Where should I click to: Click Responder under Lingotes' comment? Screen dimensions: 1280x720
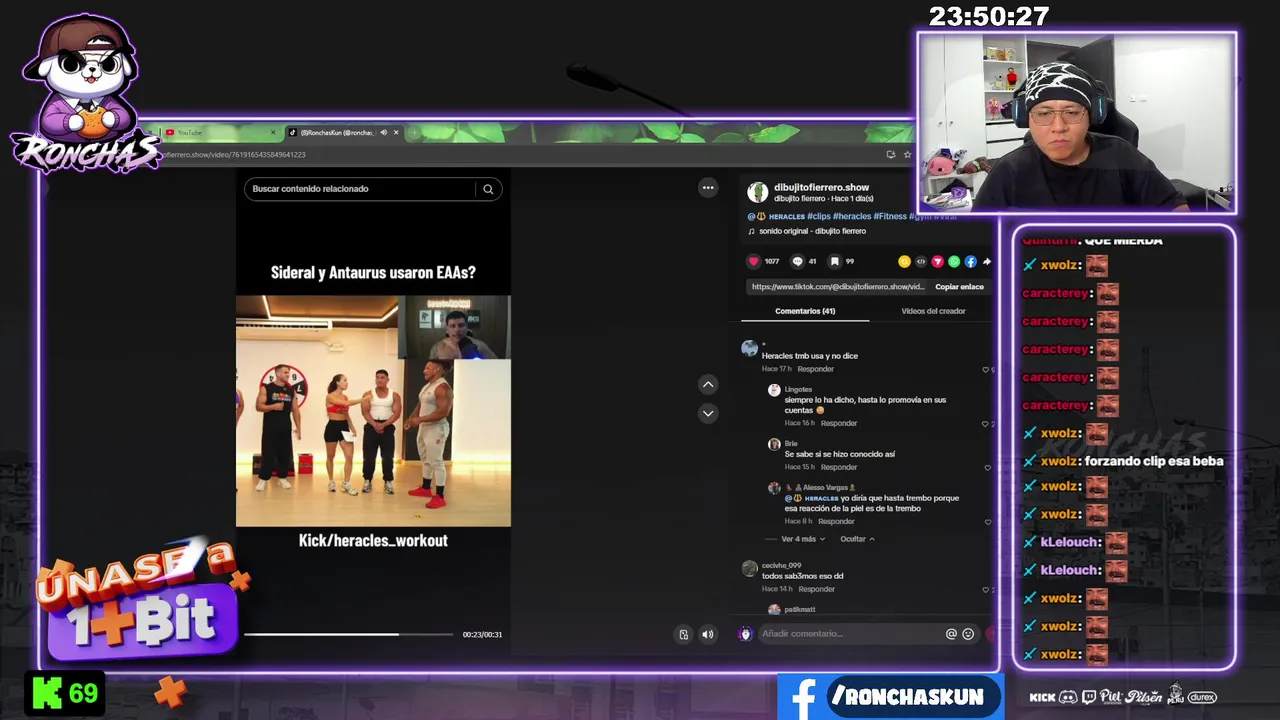pyautogui.click(x=838, y=423)
